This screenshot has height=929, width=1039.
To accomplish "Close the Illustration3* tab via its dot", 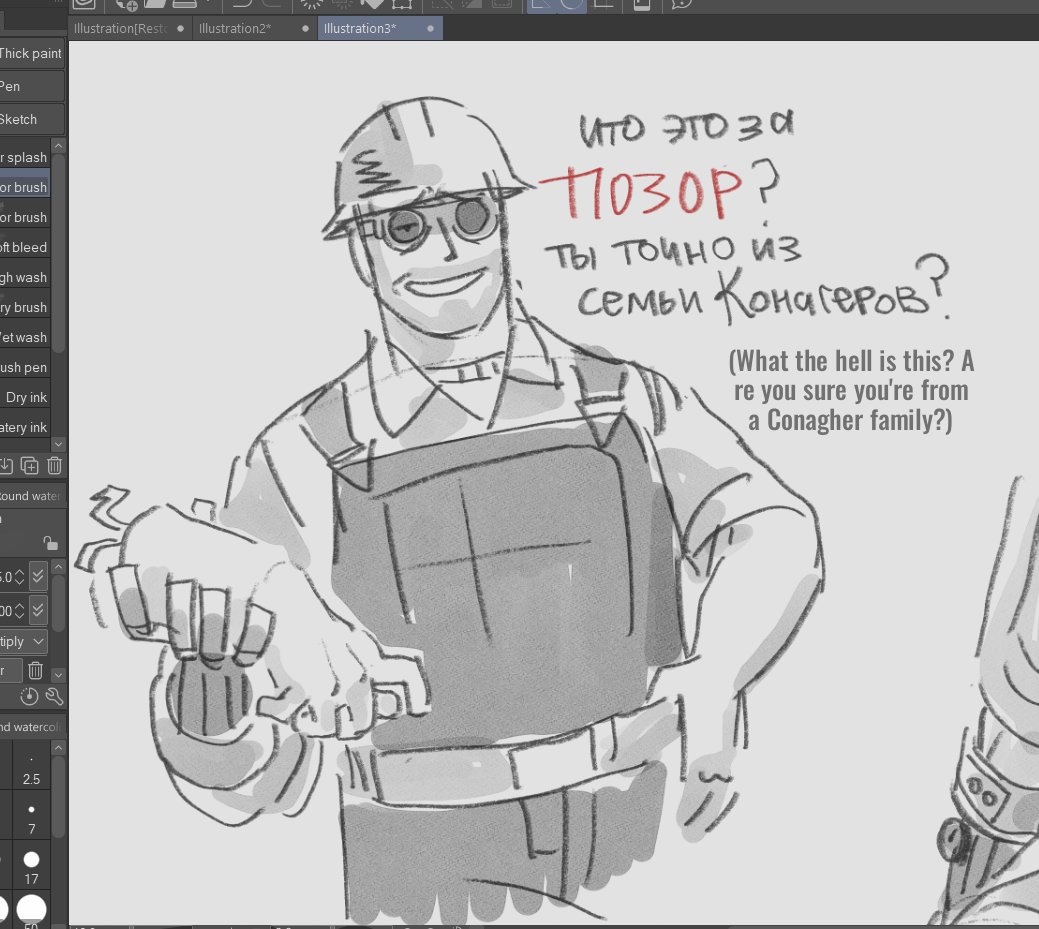I will point(431,28).
